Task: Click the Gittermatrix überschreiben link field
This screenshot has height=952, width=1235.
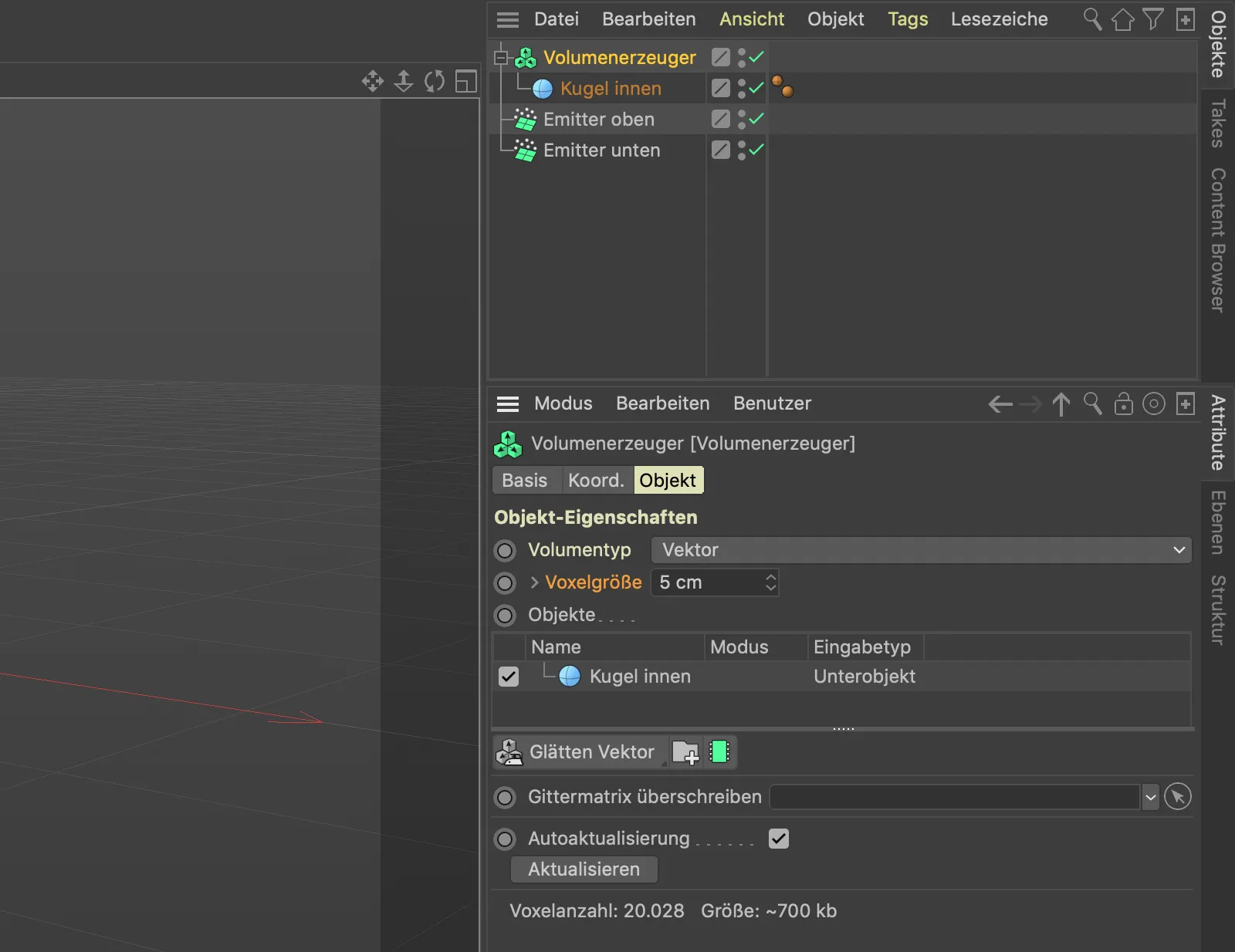Action: (955, 797)
